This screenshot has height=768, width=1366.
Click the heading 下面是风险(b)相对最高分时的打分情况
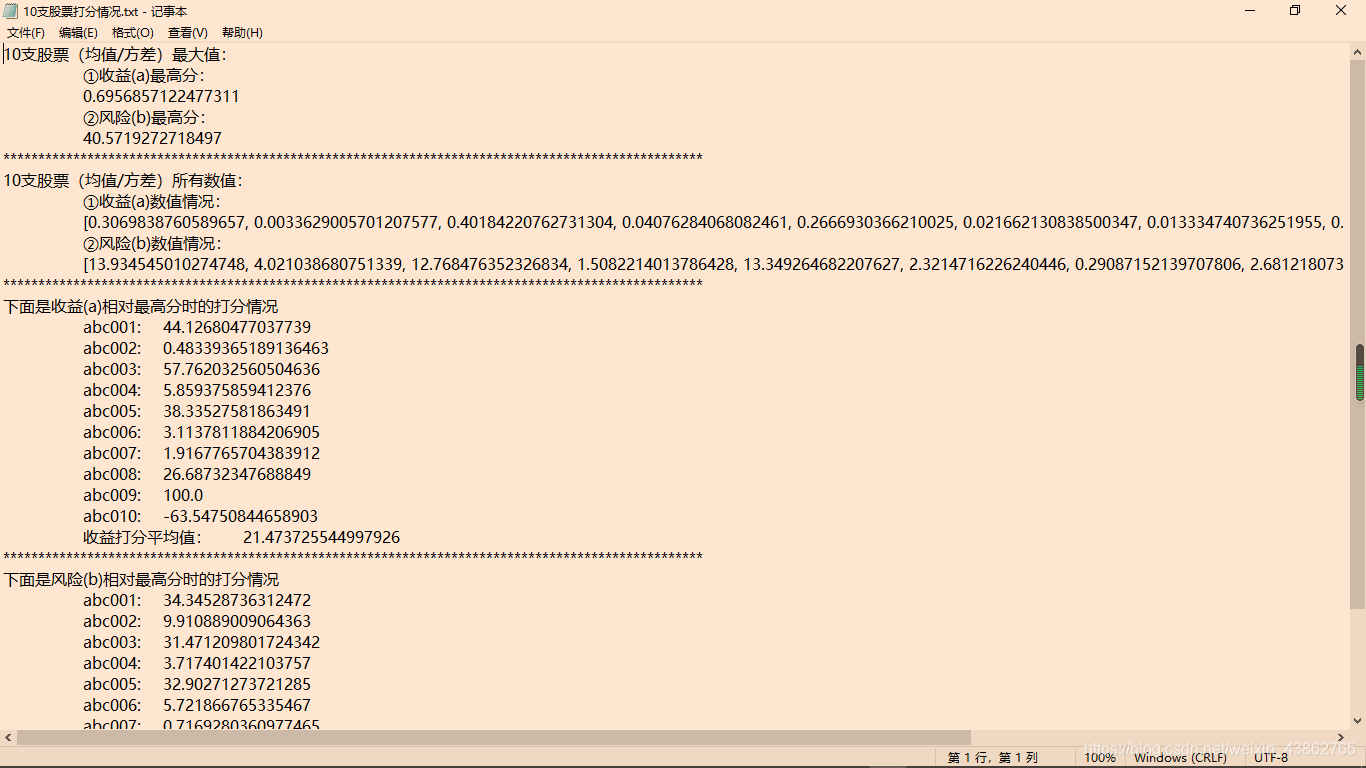(x=141, y=580)
